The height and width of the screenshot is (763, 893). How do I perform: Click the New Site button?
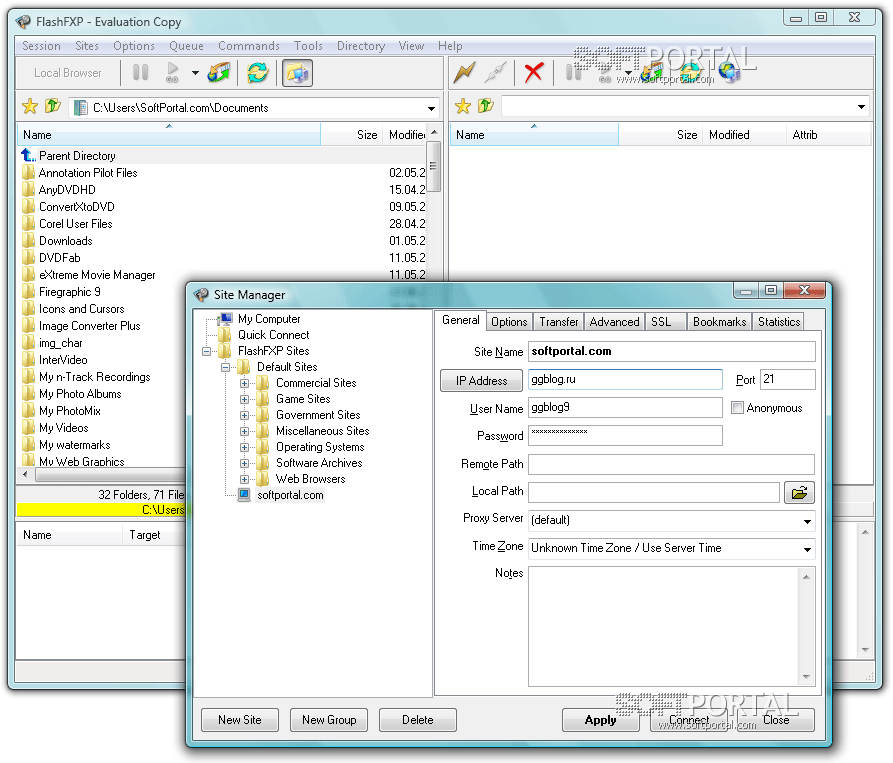pos(240,720)
